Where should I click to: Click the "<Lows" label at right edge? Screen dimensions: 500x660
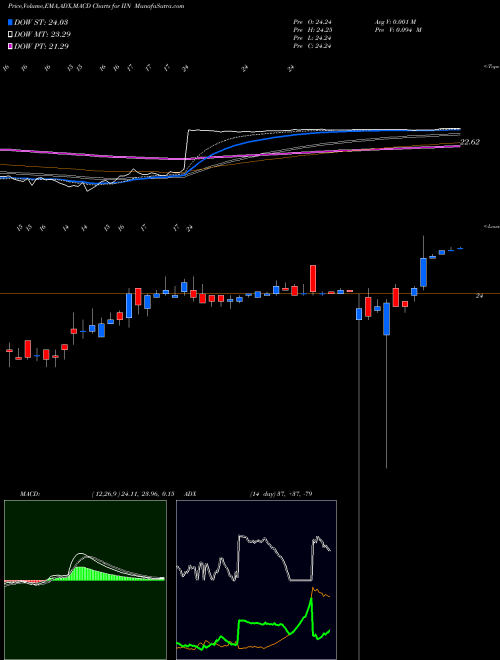(491, 226)
